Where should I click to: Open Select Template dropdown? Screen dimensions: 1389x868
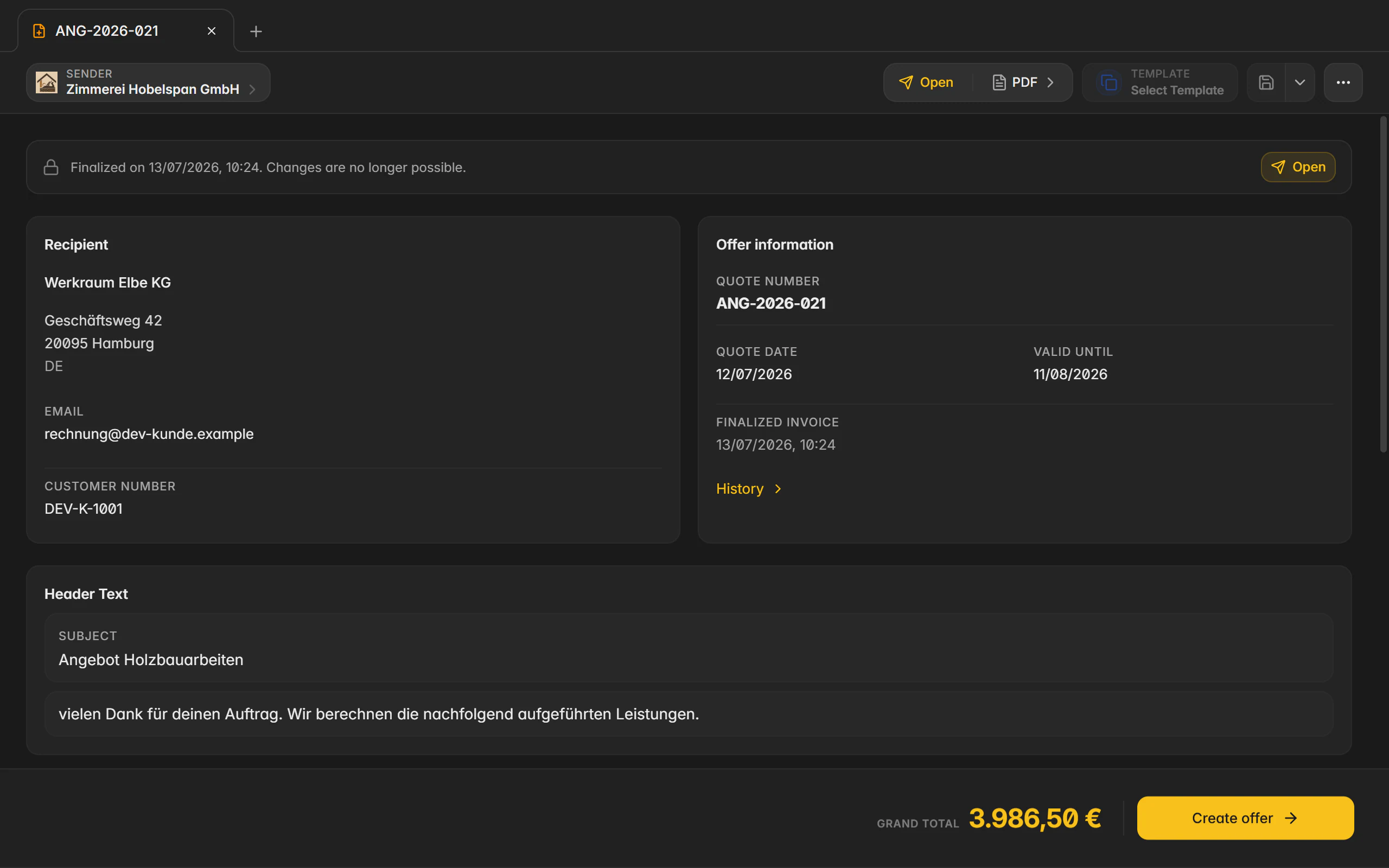pos(1160,82)
